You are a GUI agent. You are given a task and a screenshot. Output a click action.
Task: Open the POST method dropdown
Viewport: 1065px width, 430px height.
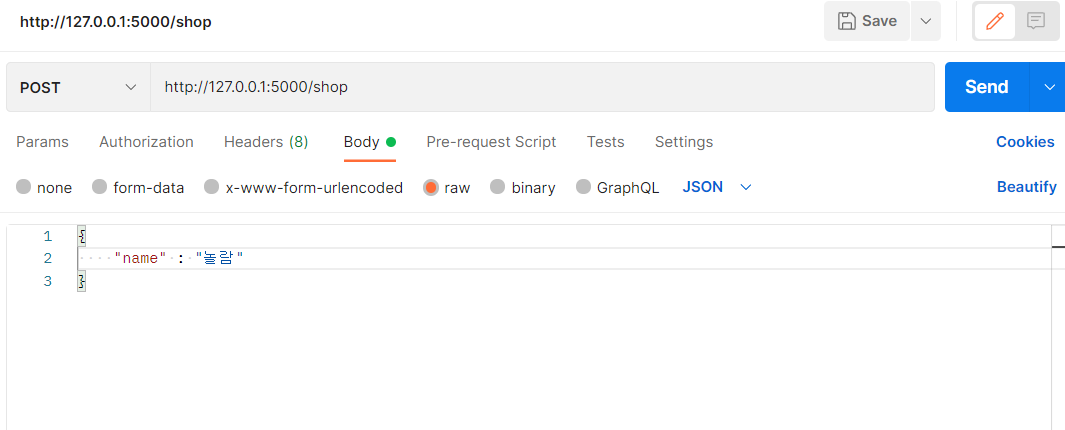point(78,87)
